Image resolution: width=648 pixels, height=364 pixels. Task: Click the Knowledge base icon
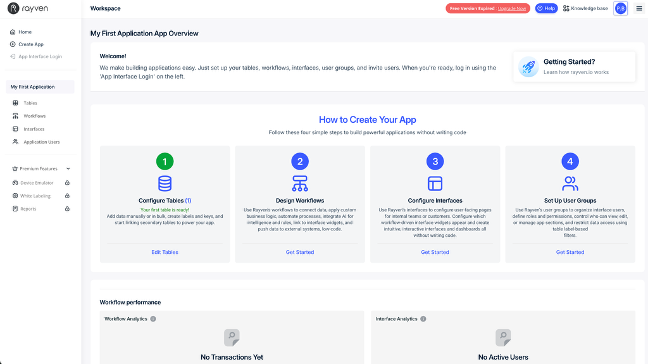566,8
